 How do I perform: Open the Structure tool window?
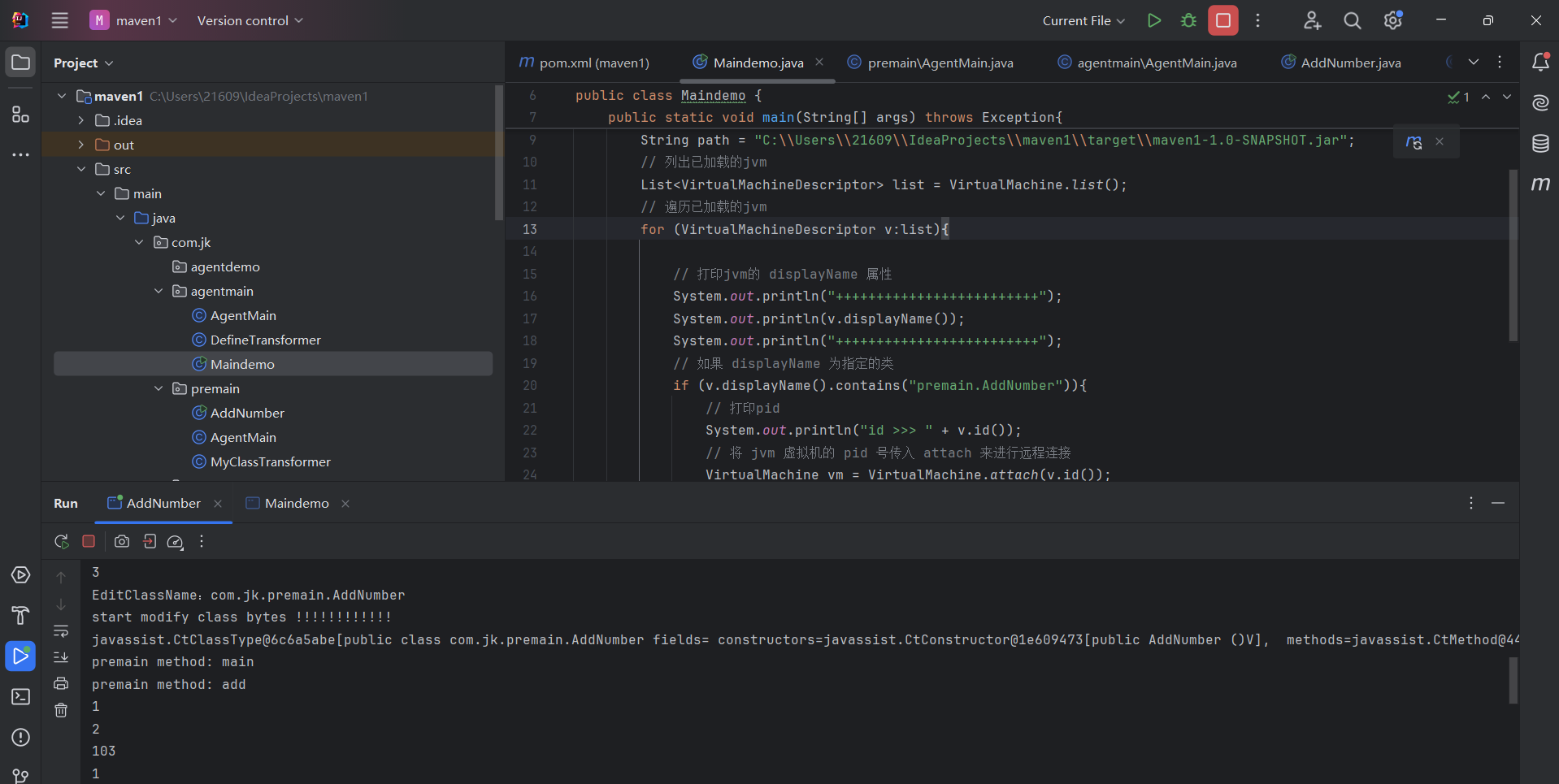pos(20,115)
